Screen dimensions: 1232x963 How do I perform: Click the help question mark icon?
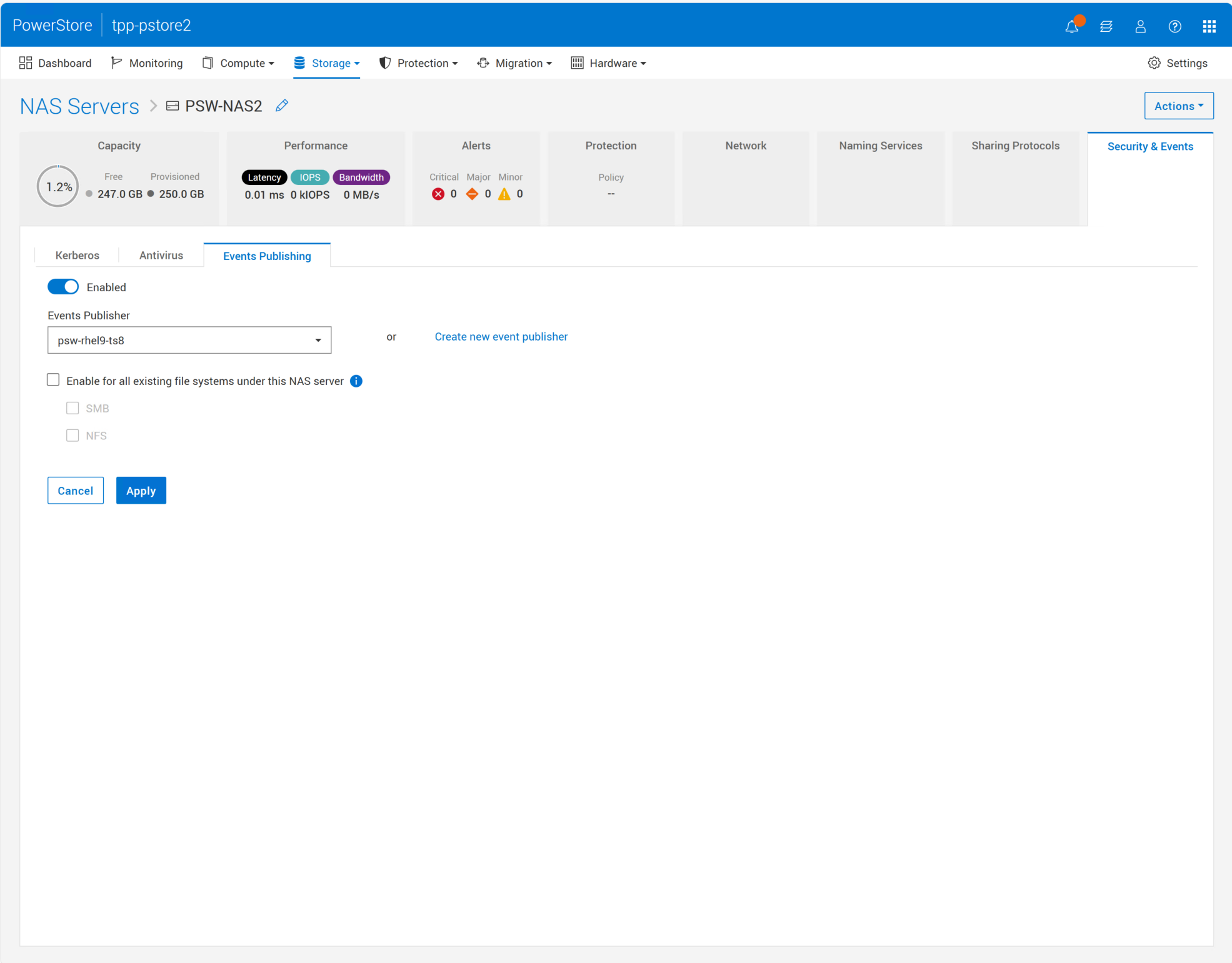(1174, 26)
